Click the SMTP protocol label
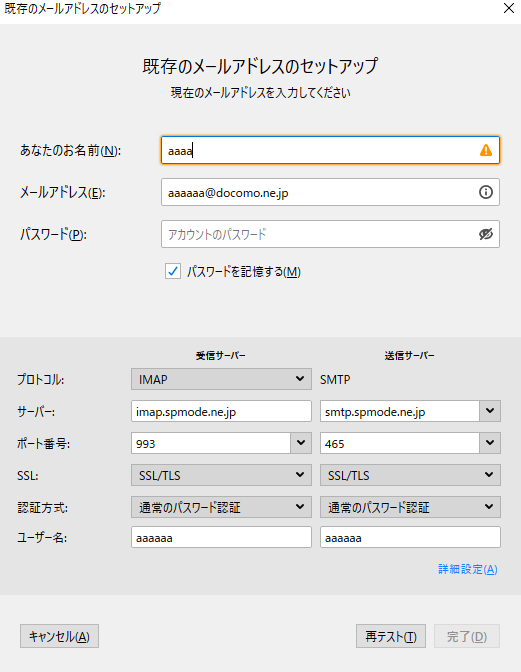This screenshot has height=672, width=521. pos(335,379)
